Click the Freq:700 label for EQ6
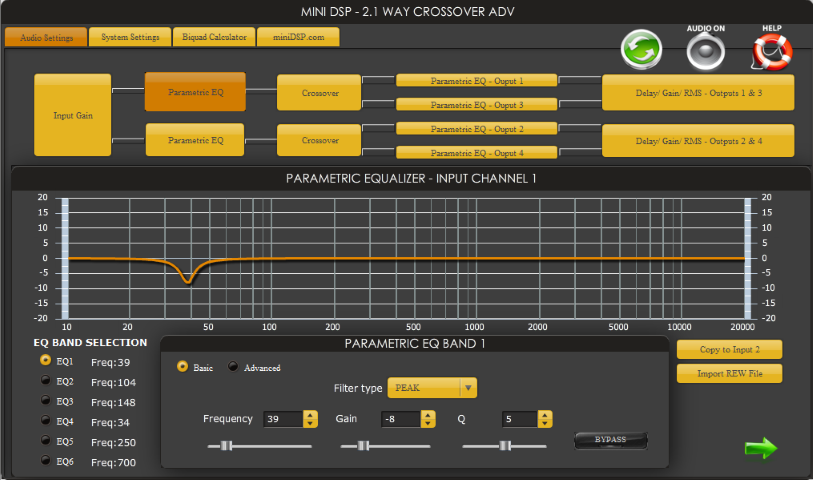The image size is (813, 480). tap(113, 462)
